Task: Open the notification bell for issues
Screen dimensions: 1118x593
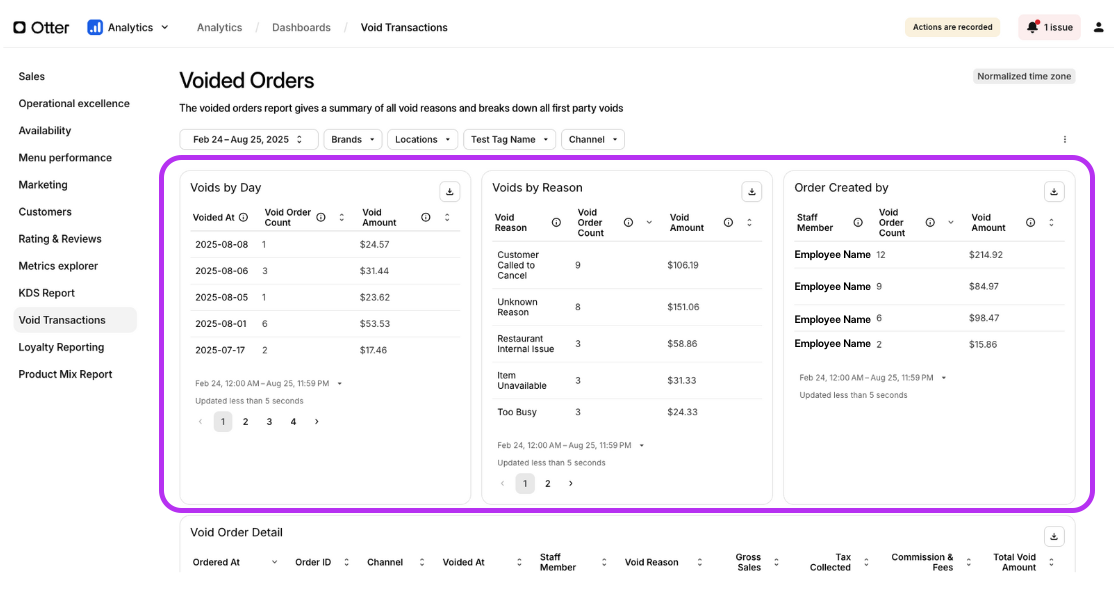Action: pos(1033,27)
